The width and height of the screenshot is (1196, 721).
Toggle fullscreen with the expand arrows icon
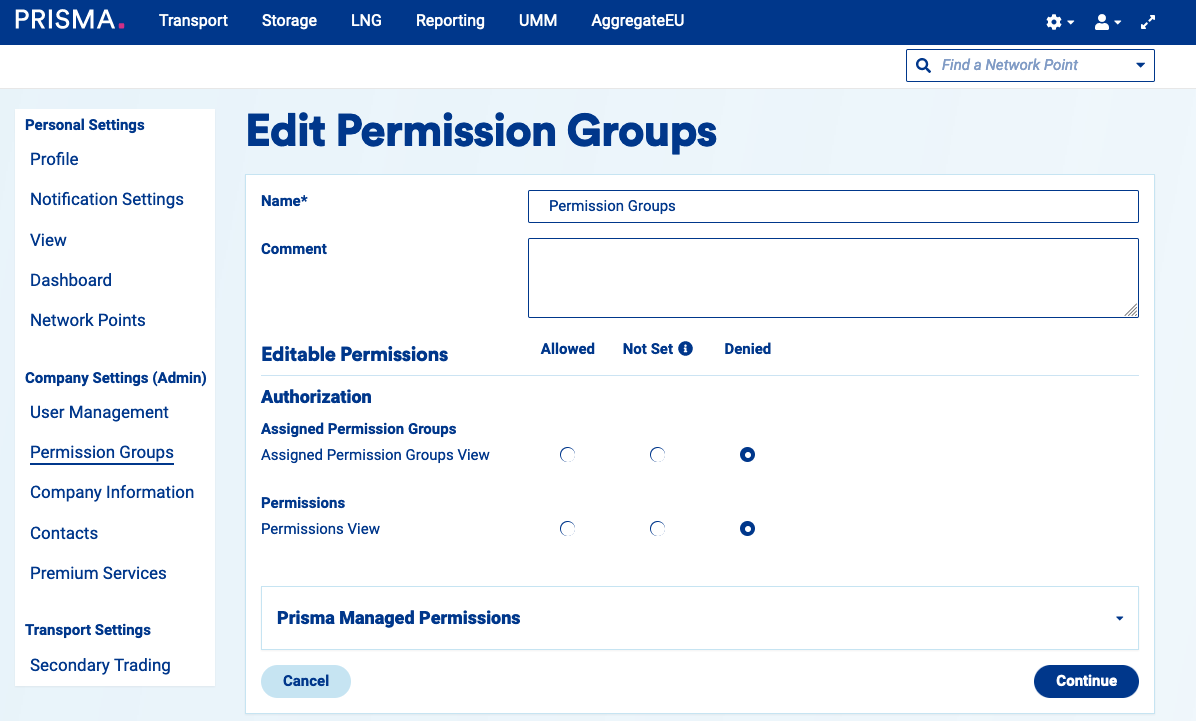tap(1149, 22)
